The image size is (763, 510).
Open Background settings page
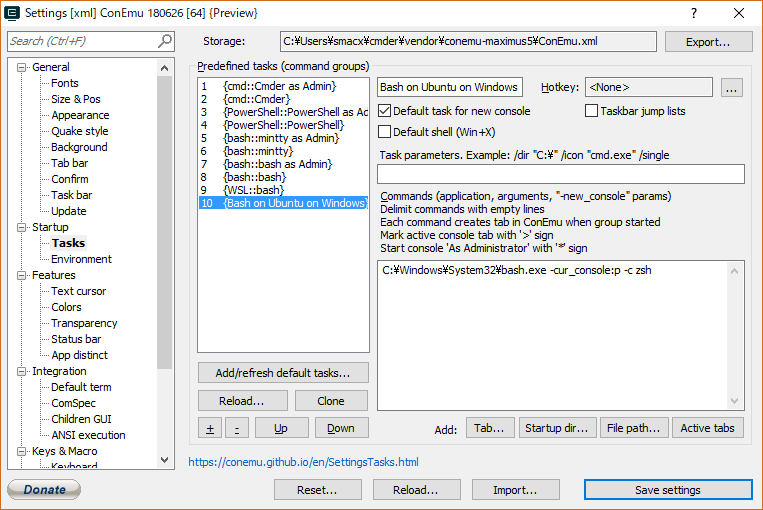[x=79, y=147]
